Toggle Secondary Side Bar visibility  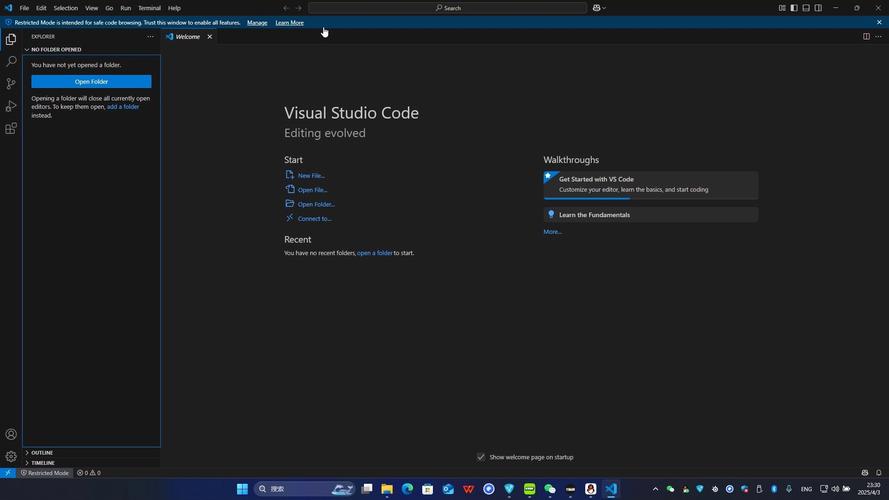818,8
